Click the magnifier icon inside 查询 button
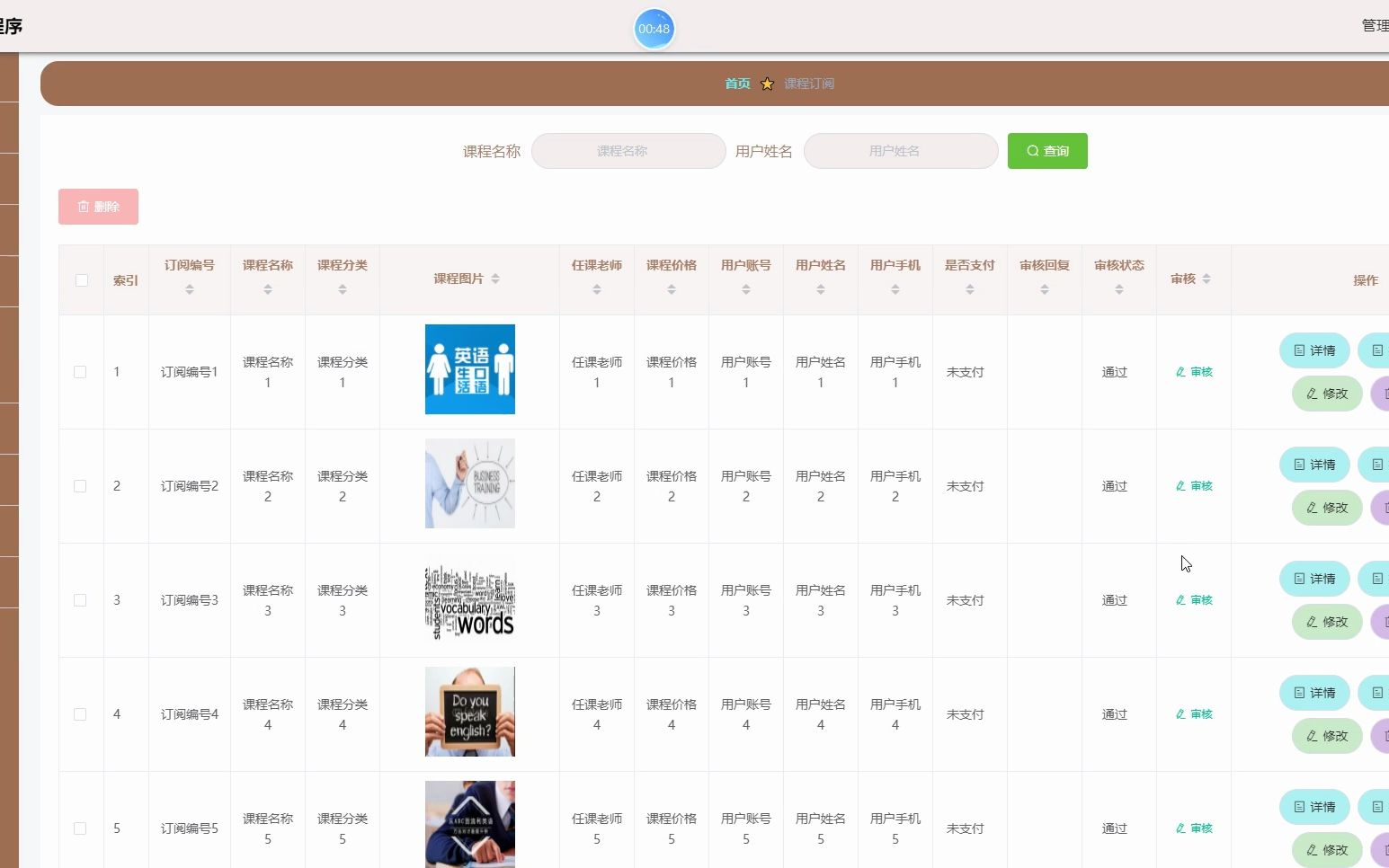The image size is (1389, 868). click(x=1032, y=151)
